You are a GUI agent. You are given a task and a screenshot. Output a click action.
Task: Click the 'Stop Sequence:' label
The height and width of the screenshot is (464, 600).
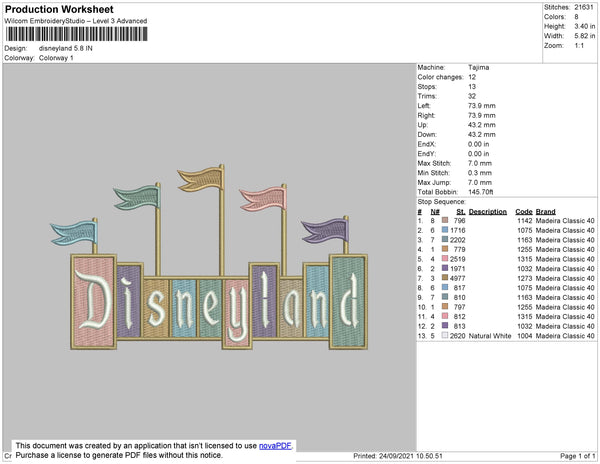point(442,202)
